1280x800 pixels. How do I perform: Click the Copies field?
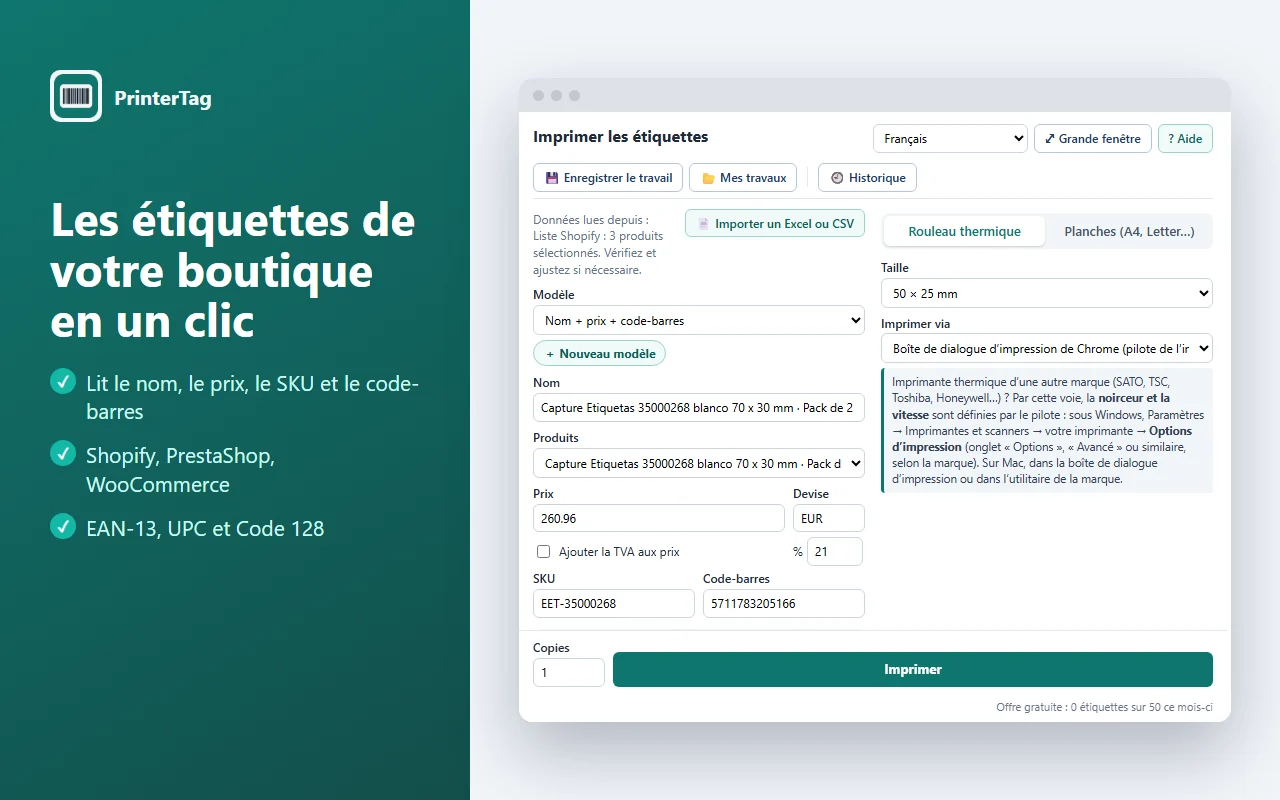569,673
